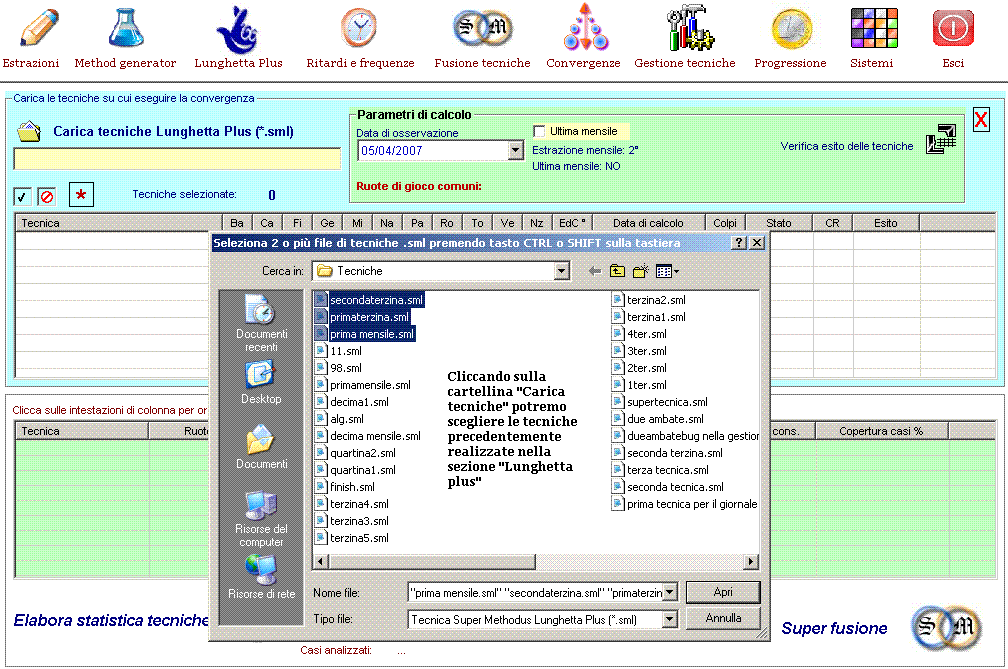Open Convergenze arrows icon

point(585,27)
